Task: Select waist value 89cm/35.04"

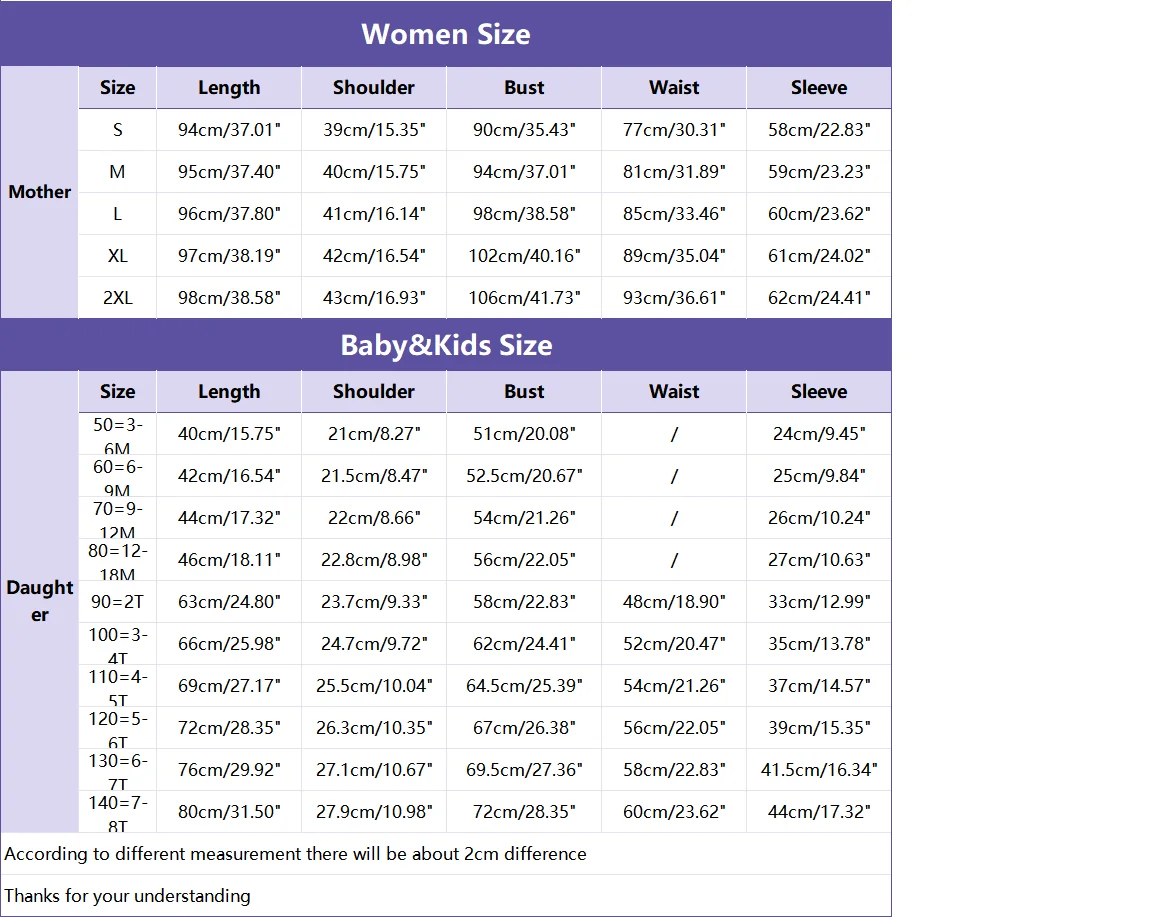Action: coord(674,256)
